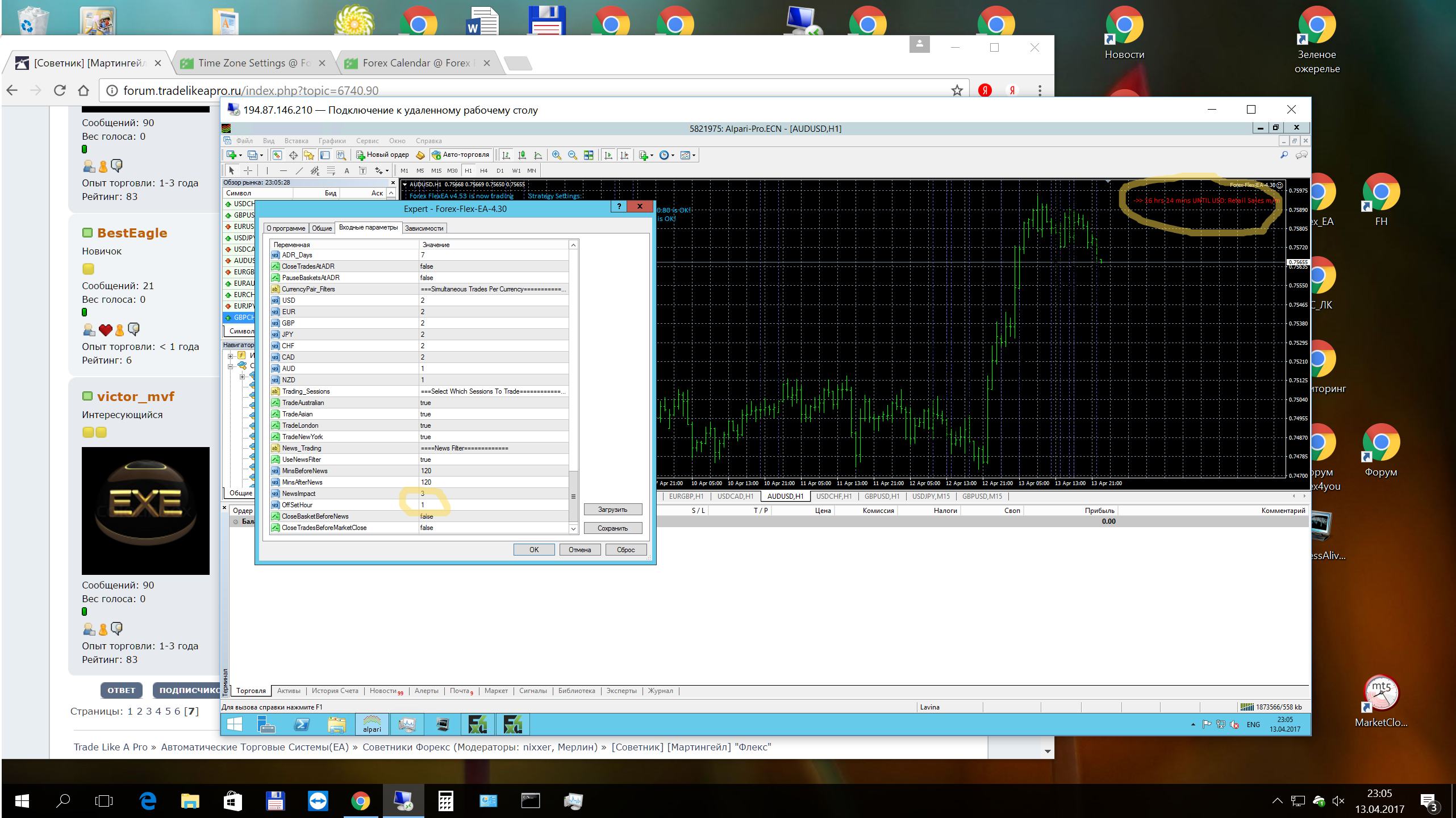Switch timeframe to W1
The width and height of the screenshot is (1456, 818).
coord(516,170)
